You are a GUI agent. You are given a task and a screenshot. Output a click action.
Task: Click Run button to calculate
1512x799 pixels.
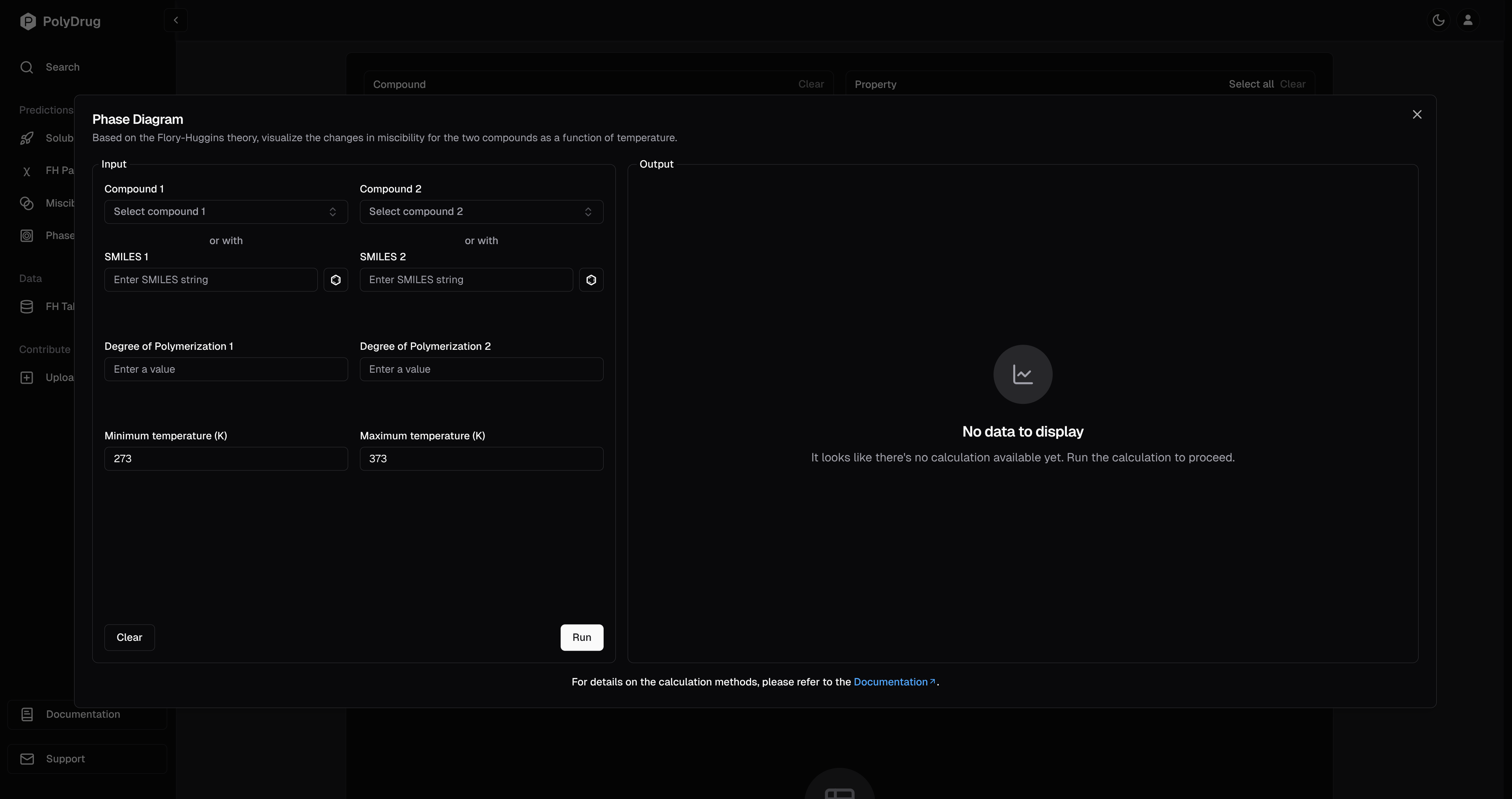click(581, 638)
